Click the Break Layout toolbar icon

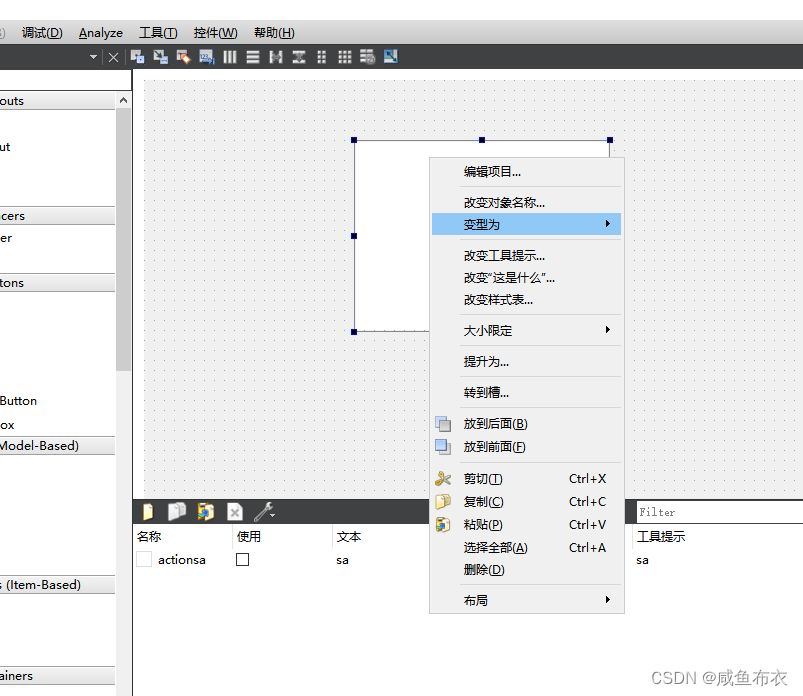(x=367, y=57)
